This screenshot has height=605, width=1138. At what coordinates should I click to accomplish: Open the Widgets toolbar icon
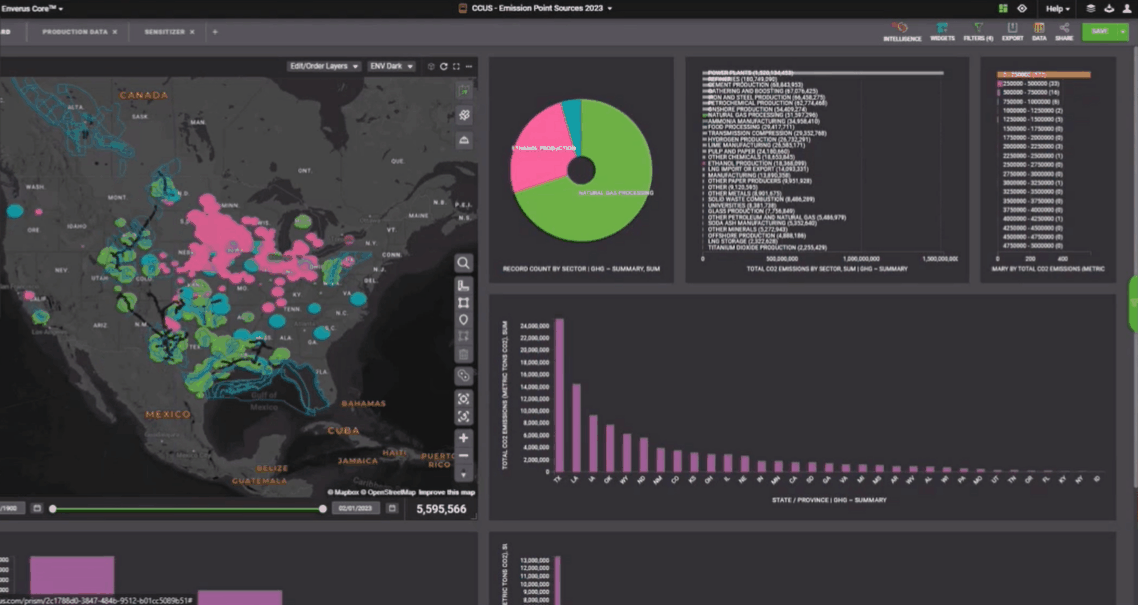click(x=942, y=30)
